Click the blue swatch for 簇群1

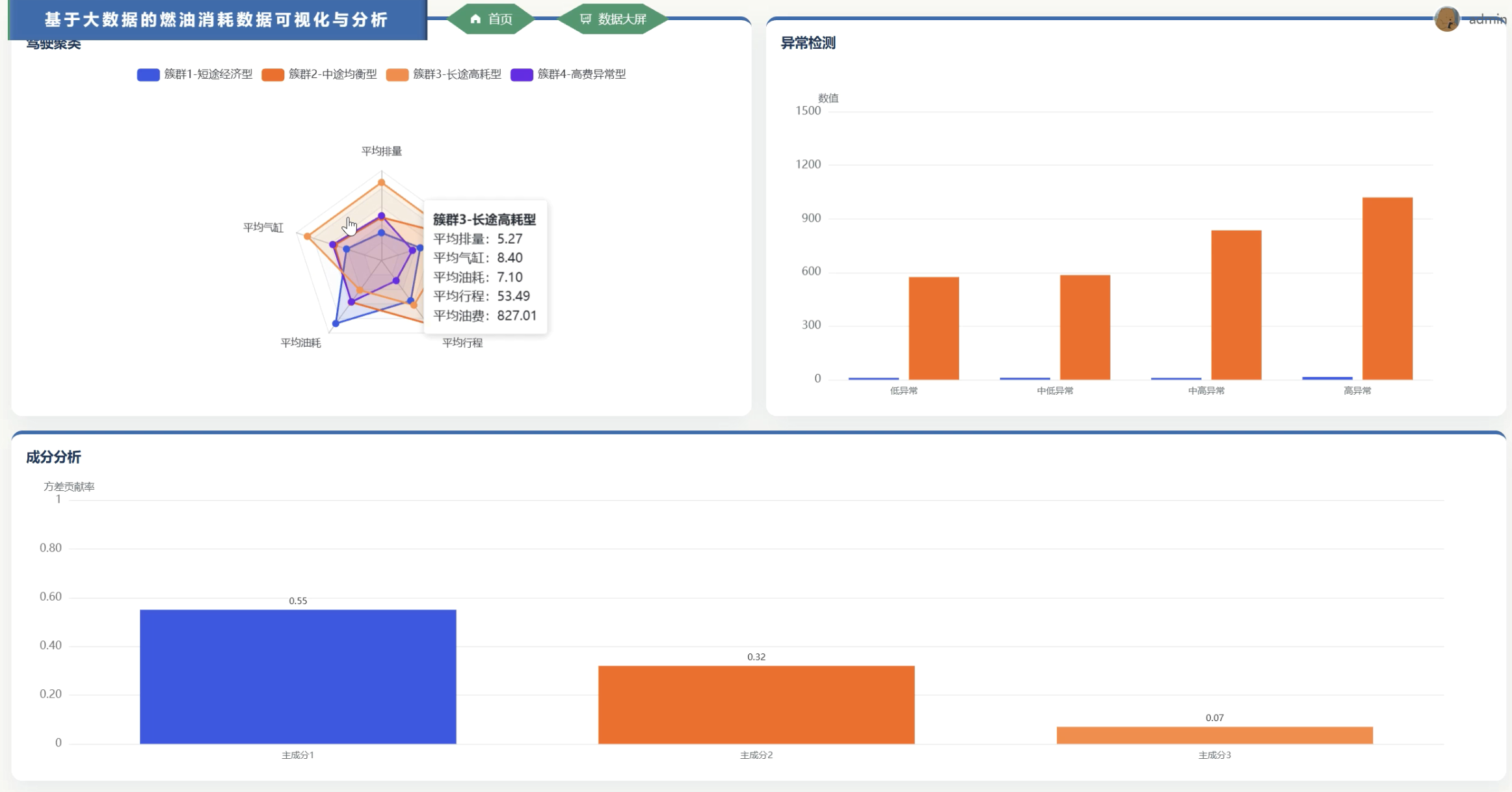[148, 75]
